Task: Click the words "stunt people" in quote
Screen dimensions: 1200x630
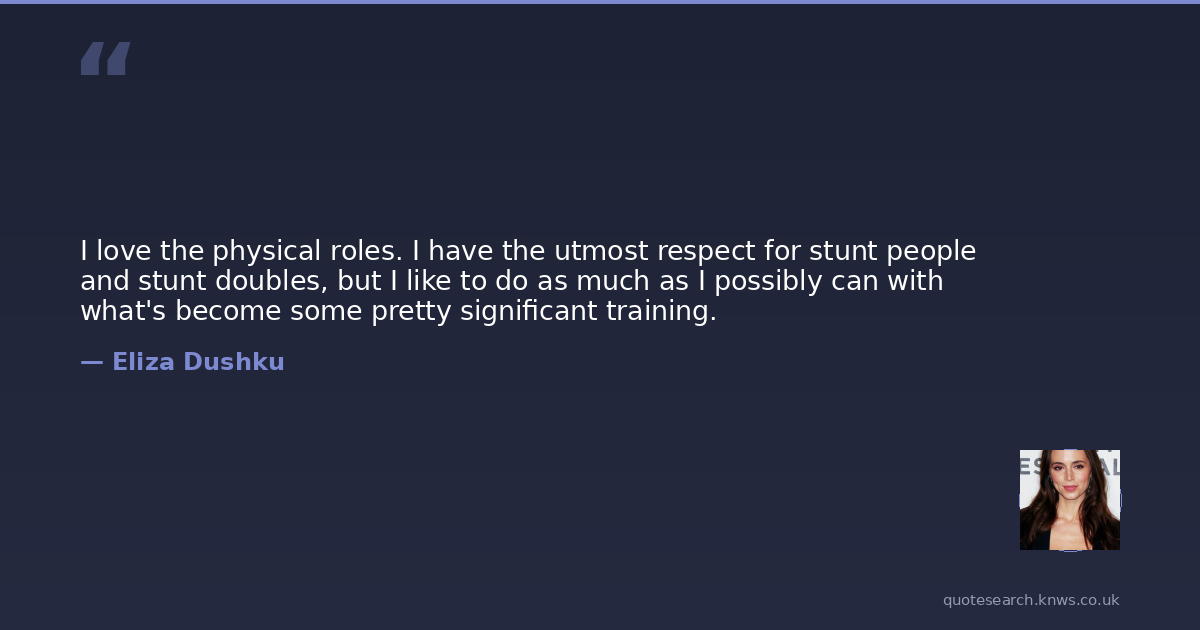Action: click(x=892, y=251)
